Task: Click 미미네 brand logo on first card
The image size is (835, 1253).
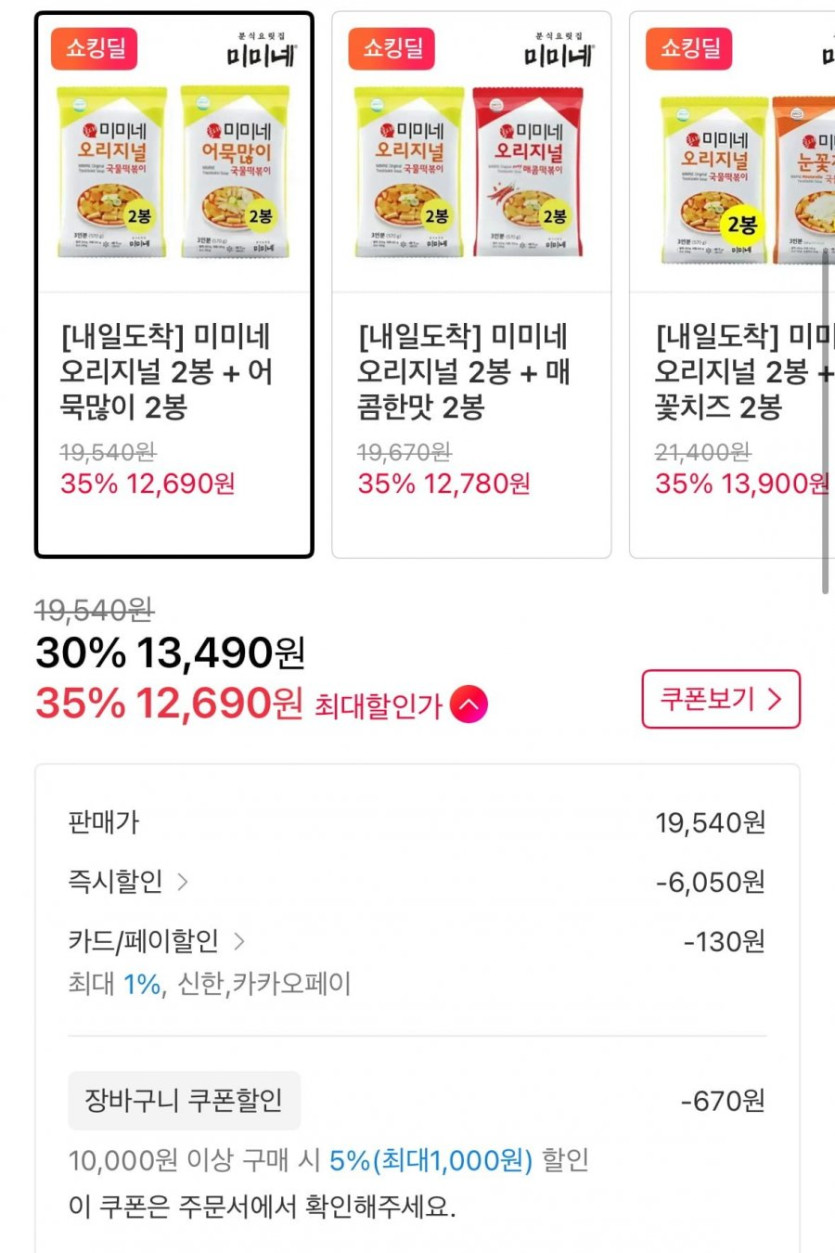Action: [260, 48]
